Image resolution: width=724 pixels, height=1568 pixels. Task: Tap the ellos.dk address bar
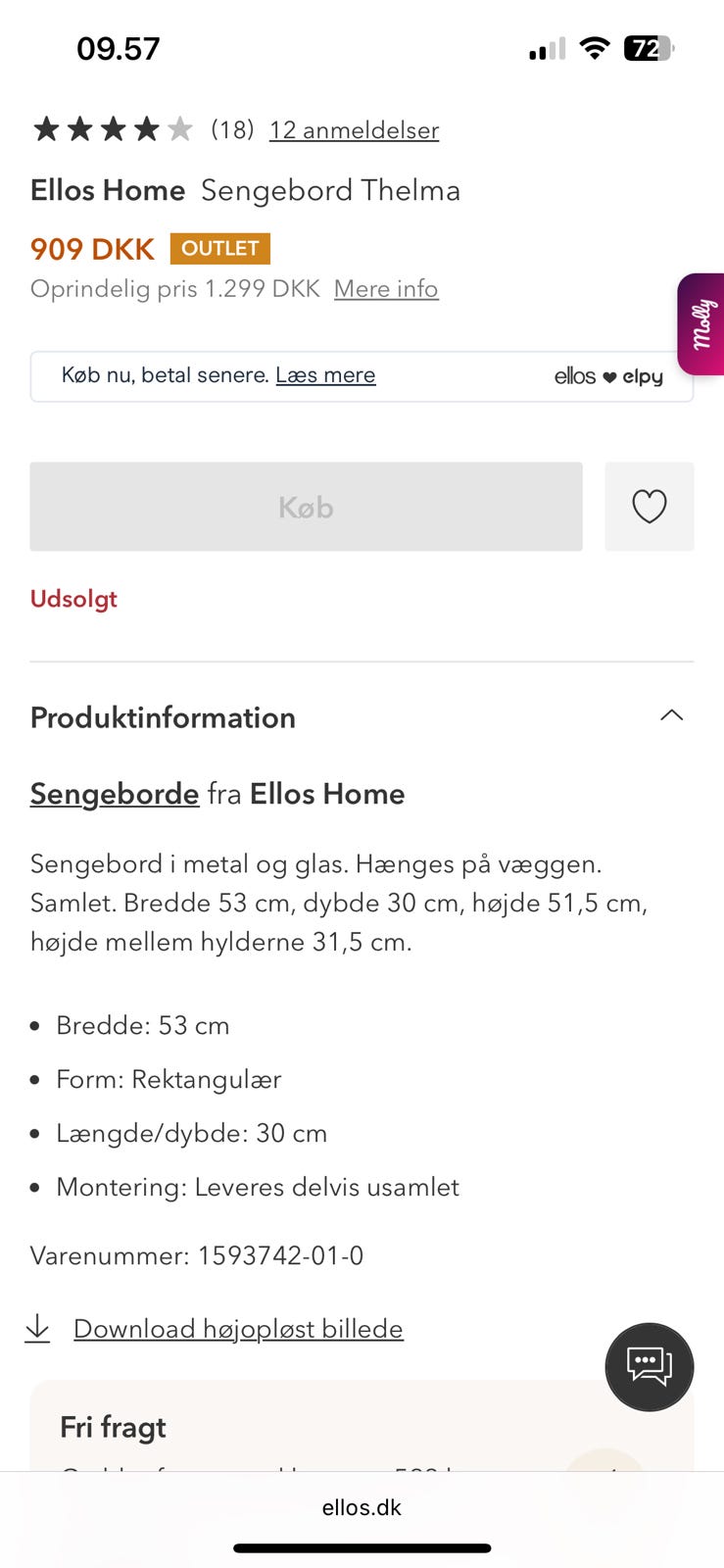(362, 1507)
